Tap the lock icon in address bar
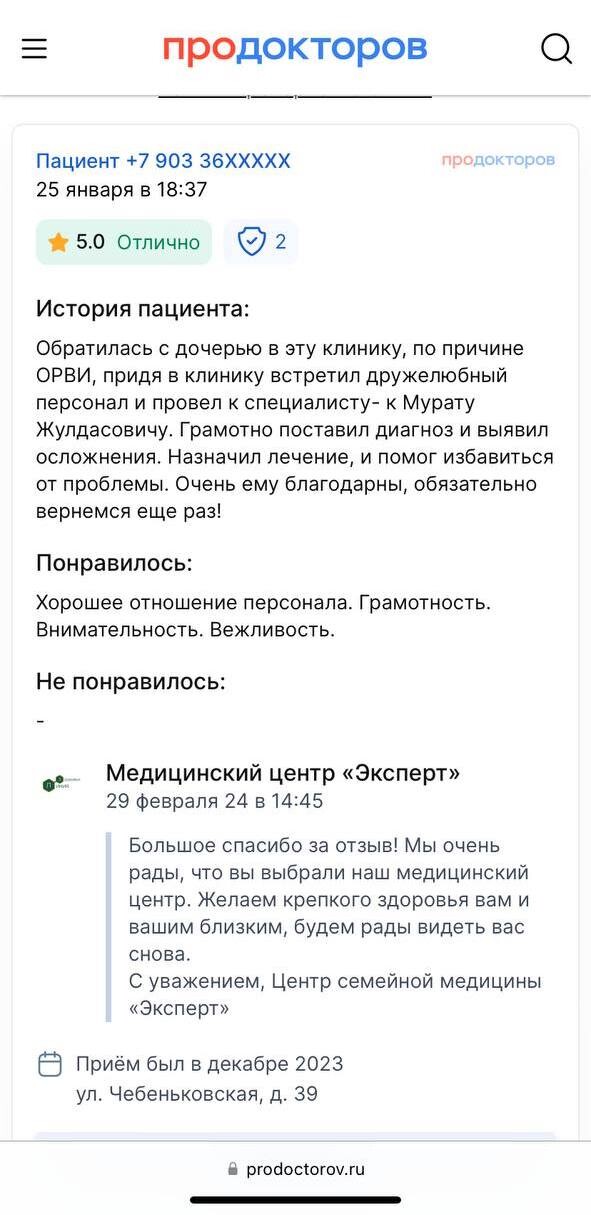Image resolution: width=591 pixels, height=1215 pixels. point(233,1169)
